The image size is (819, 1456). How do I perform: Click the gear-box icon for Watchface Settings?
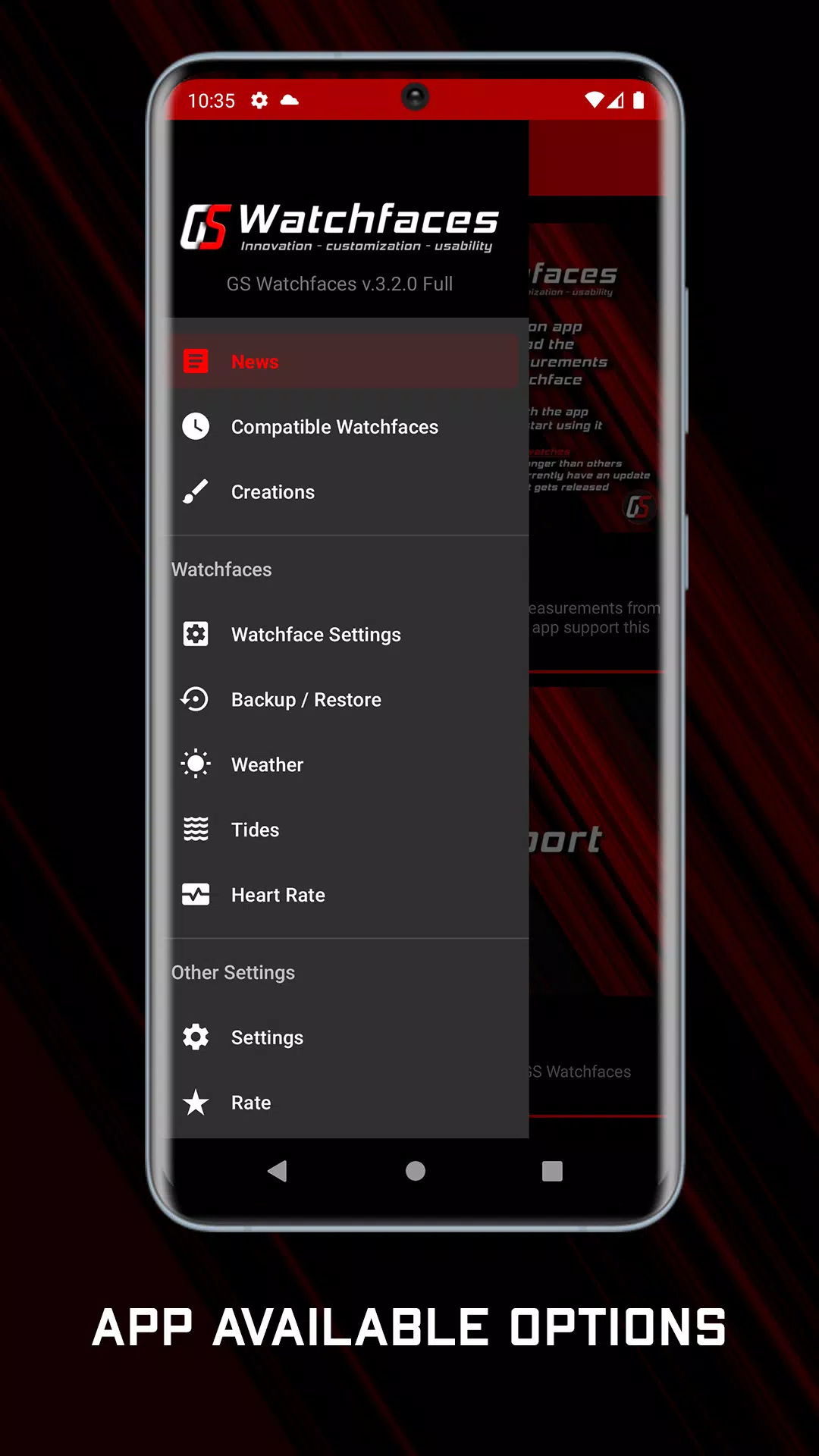[196, 634]
